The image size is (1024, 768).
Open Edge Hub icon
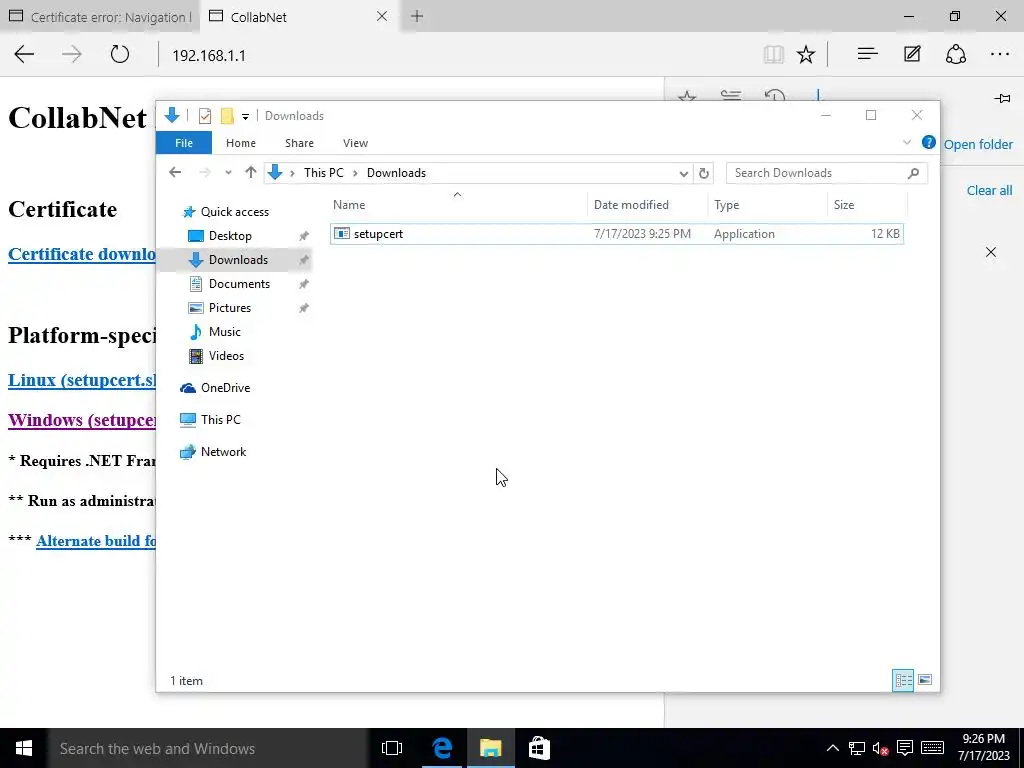pyautogui.click(x=867, y=54)
